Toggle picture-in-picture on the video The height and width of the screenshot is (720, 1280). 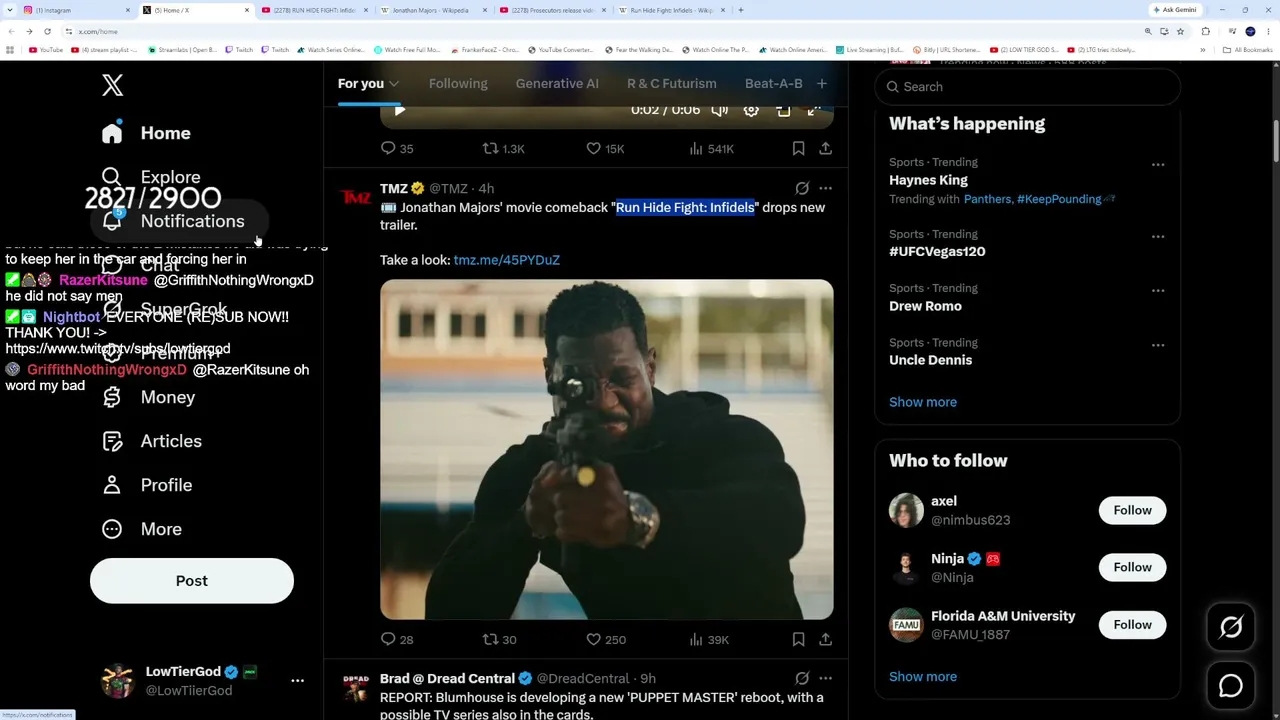tap(783, 110)
